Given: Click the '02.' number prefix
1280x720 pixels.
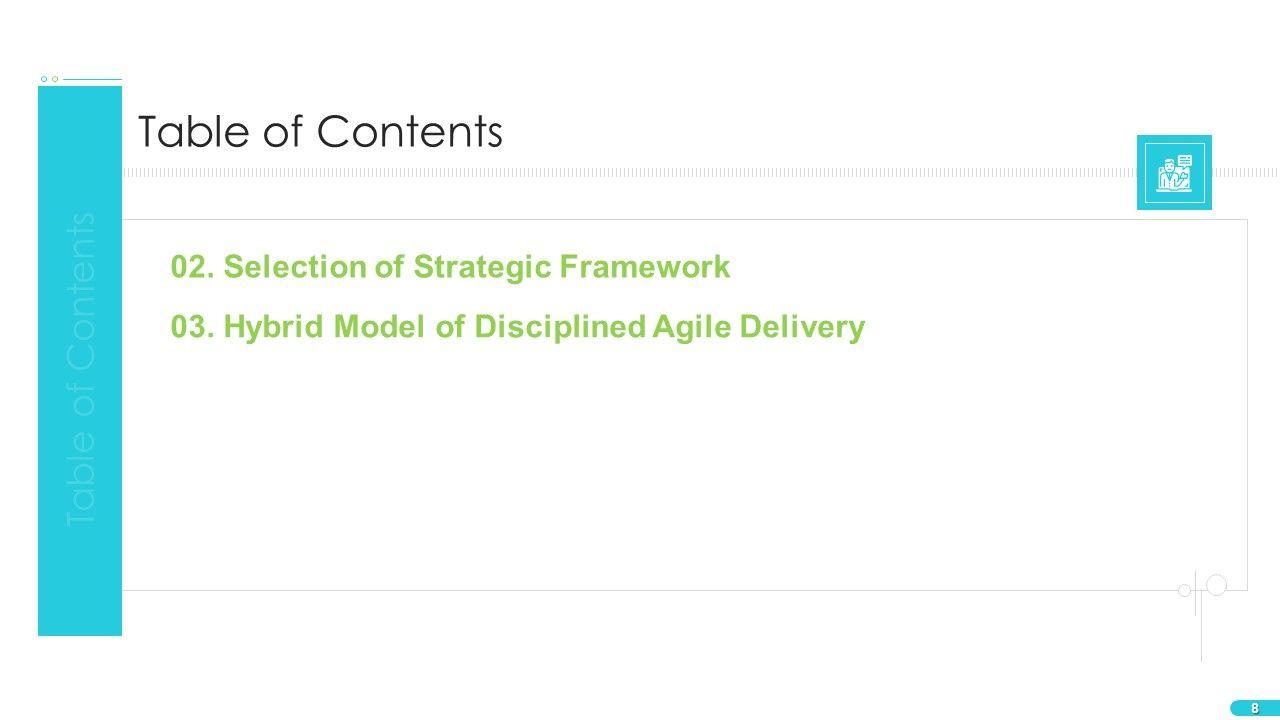Looking at the screenshot, I should [193, 267].
